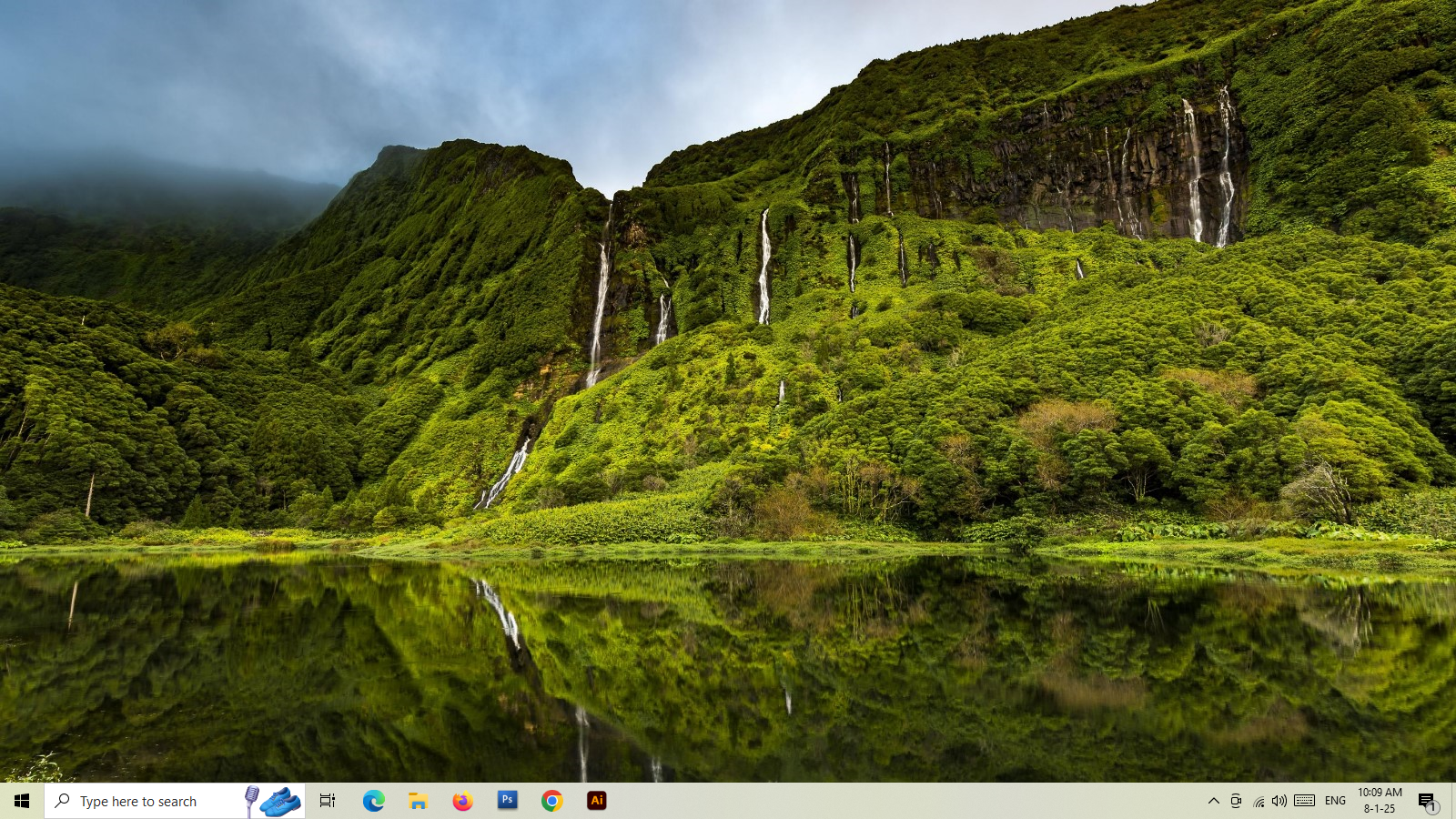Open the Windows Start menu
Image resolution: width=1456 pixels, height=819 pixels.
pyautogui.click(x=22, y=801)
